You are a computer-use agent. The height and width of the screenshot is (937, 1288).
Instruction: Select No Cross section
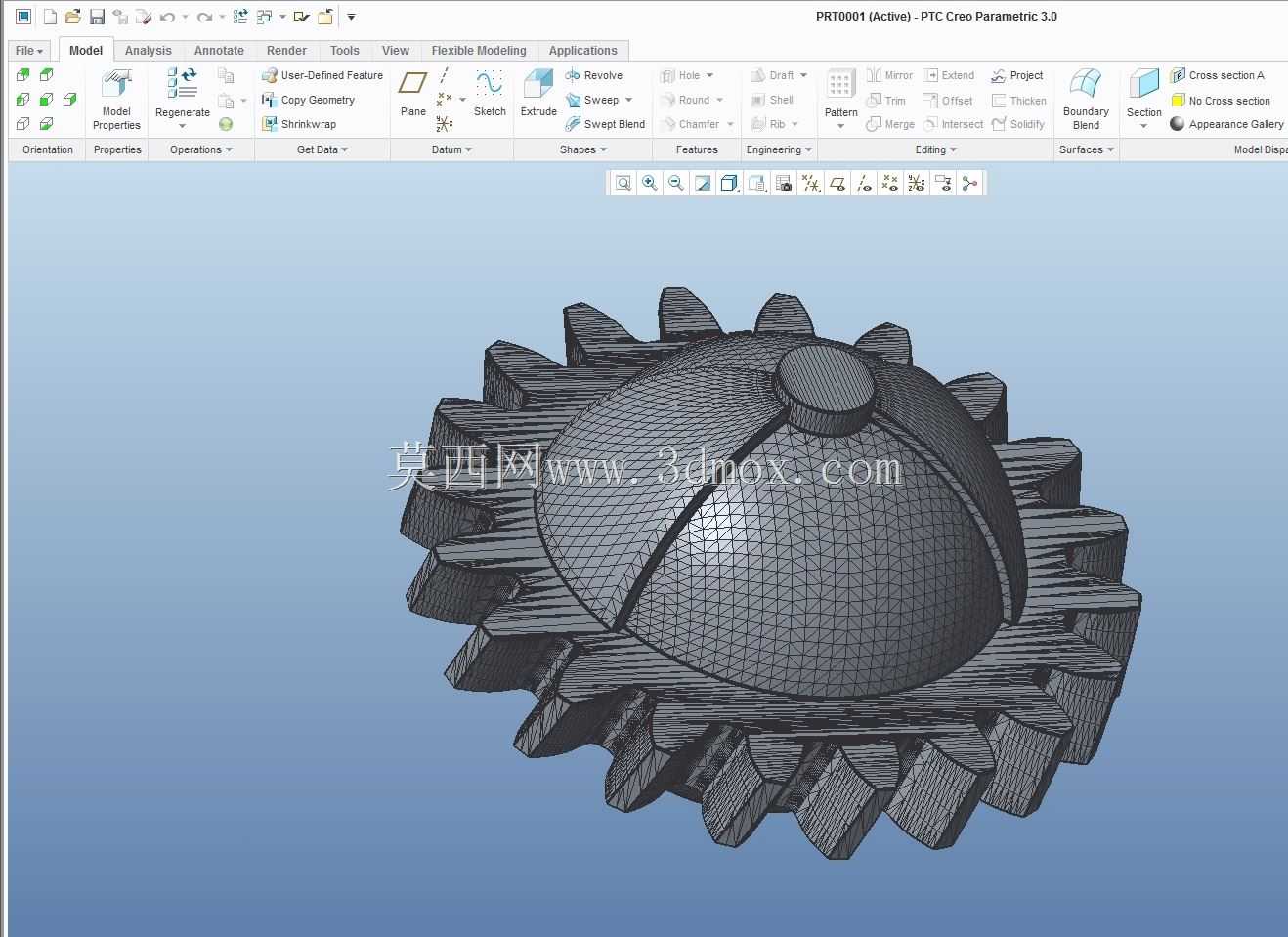1221,101
